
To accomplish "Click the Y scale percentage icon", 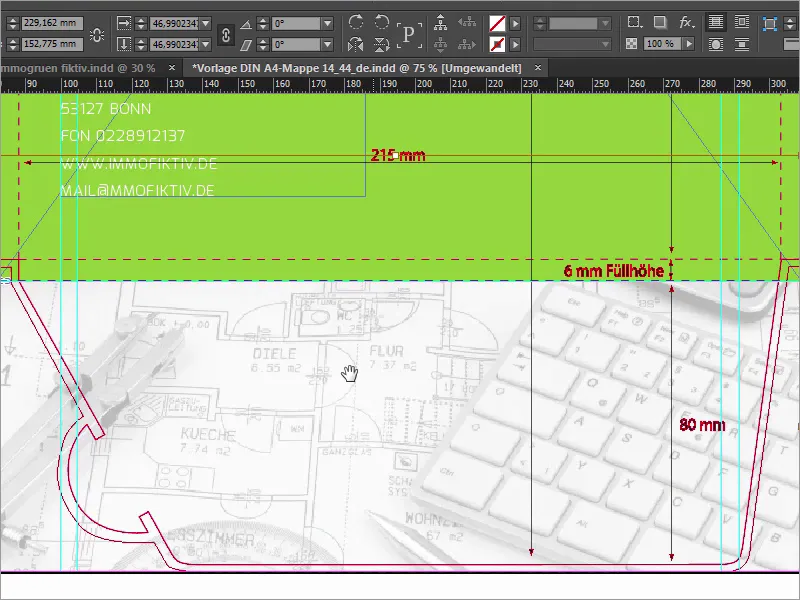I will 124,44.
